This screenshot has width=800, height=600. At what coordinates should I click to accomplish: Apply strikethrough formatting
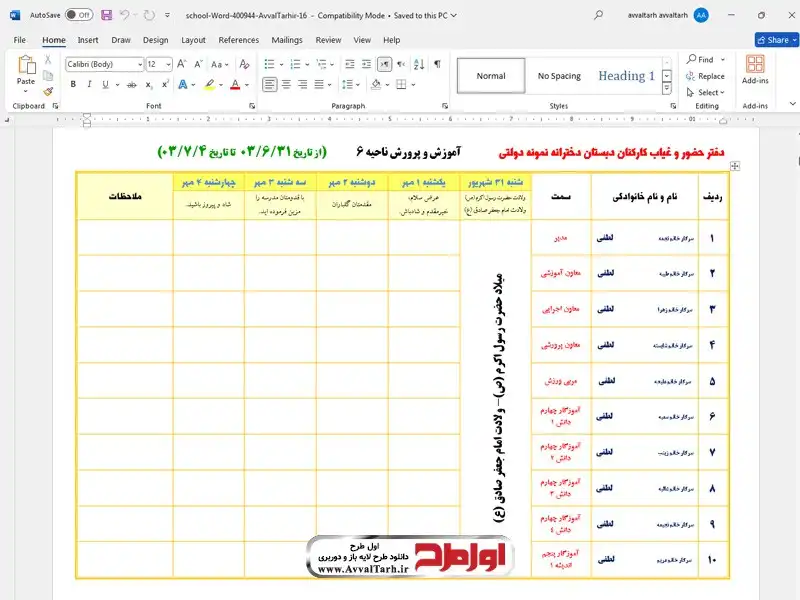[x=132, y=85]
